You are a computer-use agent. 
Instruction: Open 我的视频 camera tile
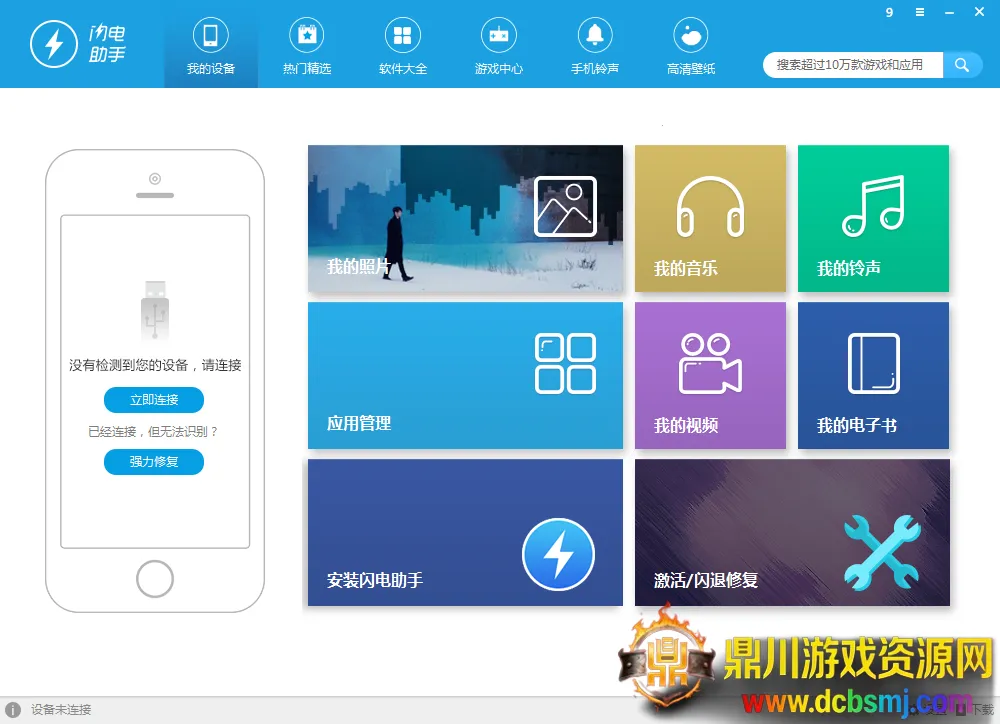click(x=710, y=375)
